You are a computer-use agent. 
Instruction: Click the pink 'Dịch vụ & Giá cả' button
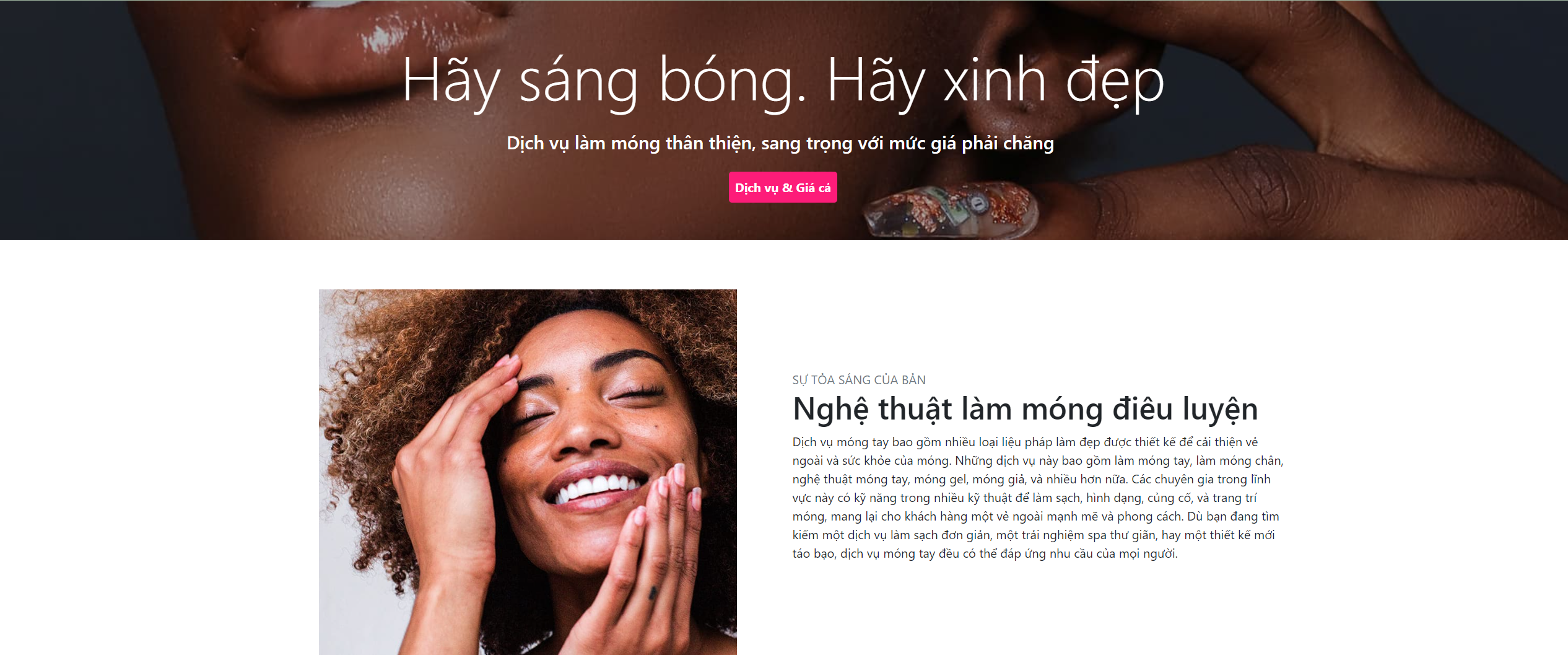pyautogui.click(x=783, y=187)
